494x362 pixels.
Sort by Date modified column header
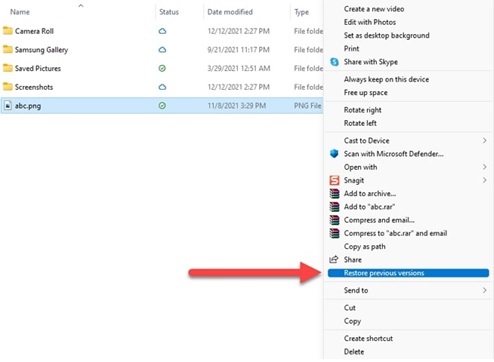click(230, 12)
